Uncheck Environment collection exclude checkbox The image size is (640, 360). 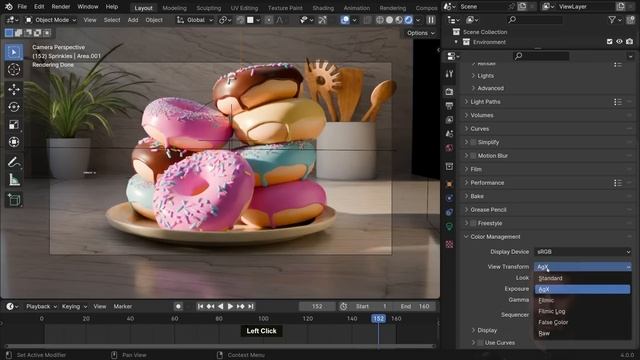pos(609,42)
